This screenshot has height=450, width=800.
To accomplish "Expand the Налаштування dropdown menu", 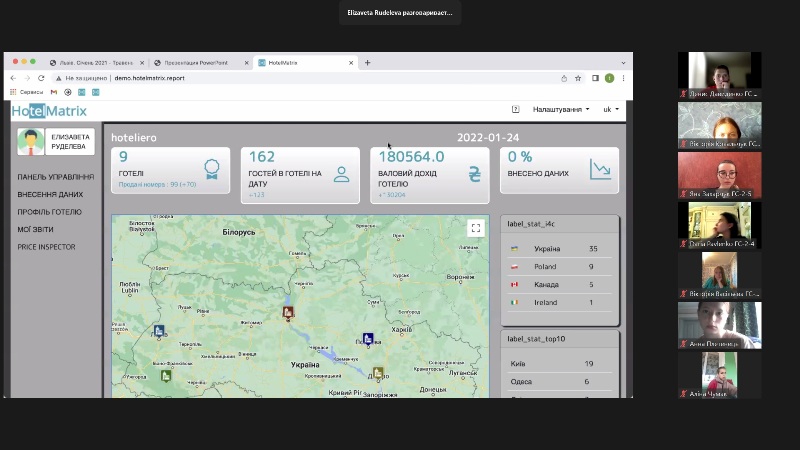I will [x=560, y=109].
